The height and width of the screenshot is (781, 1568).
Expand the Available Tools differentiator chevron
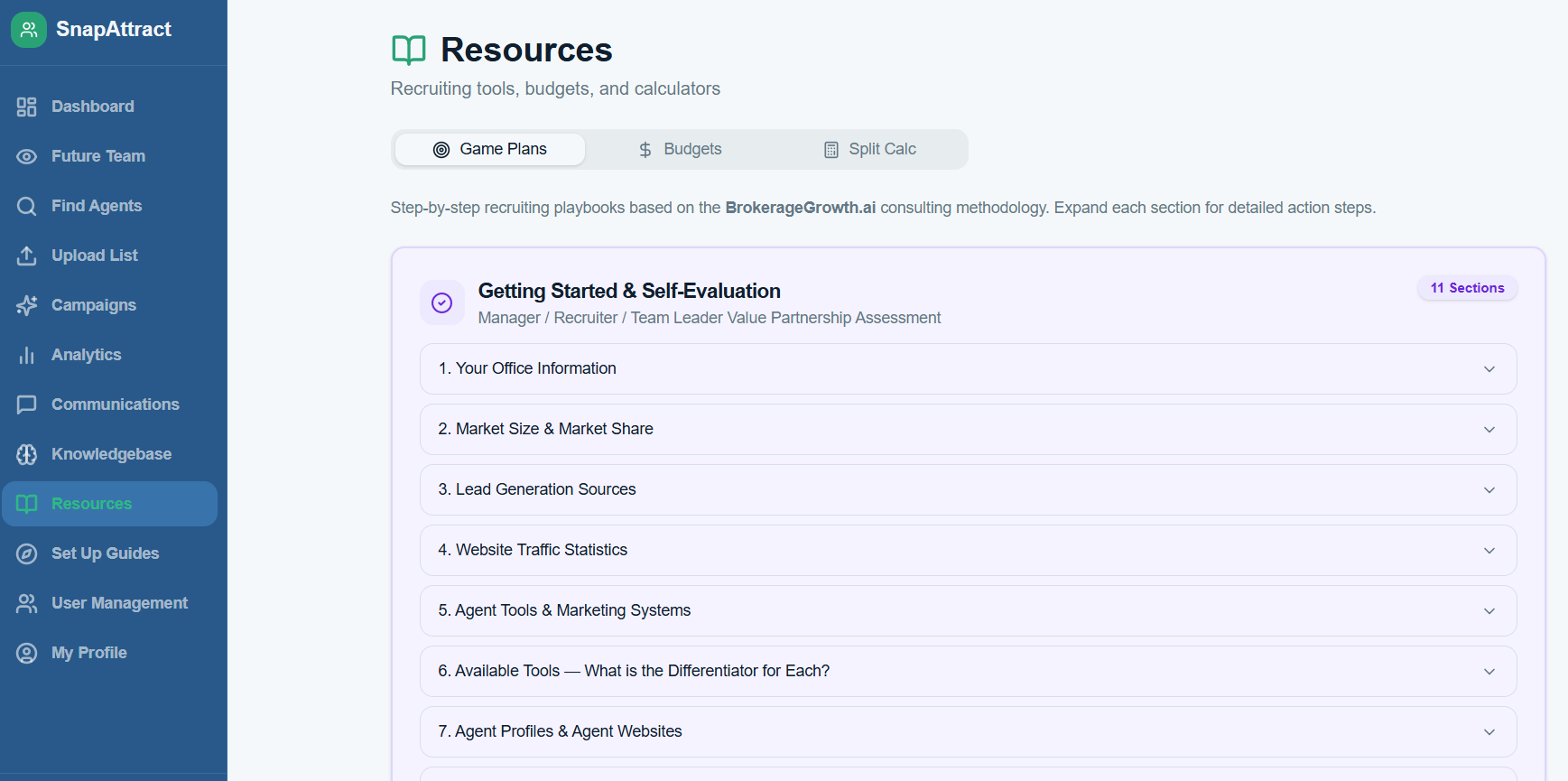pos(1489,672)
